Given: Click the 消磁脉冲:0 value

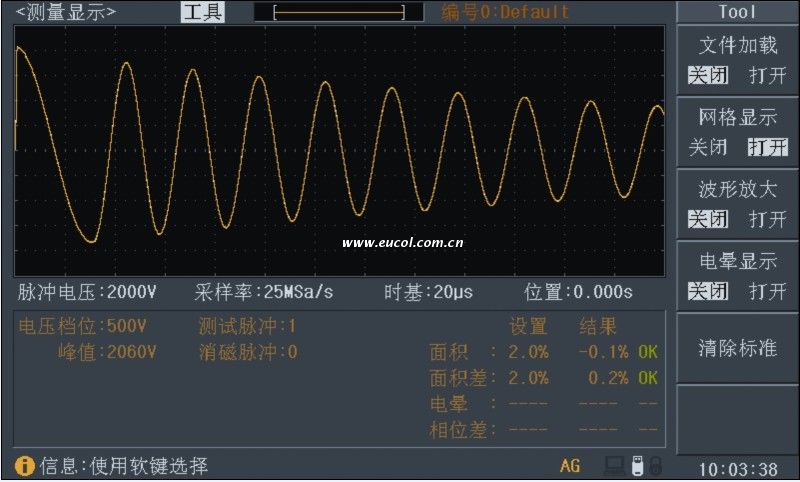Looking at the screenshot, I should pyautogui.click(x=248, y=352).
